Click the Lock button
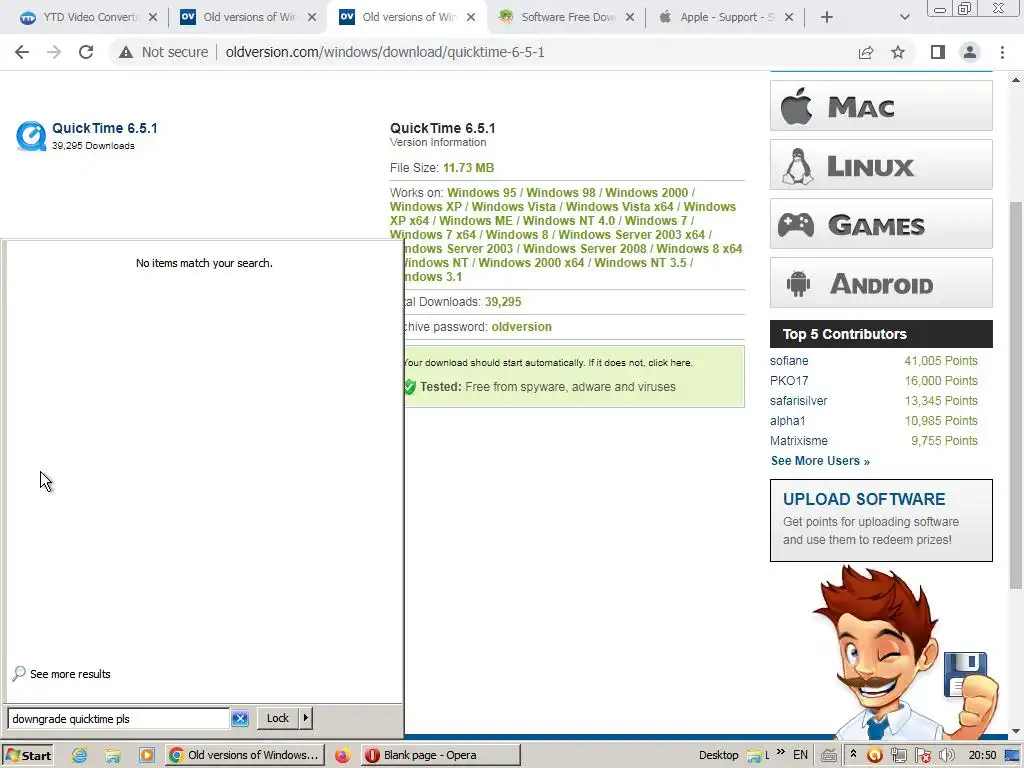Image resolution: width=1024 pixels, height=768 pixels. (x=278, y=718)
